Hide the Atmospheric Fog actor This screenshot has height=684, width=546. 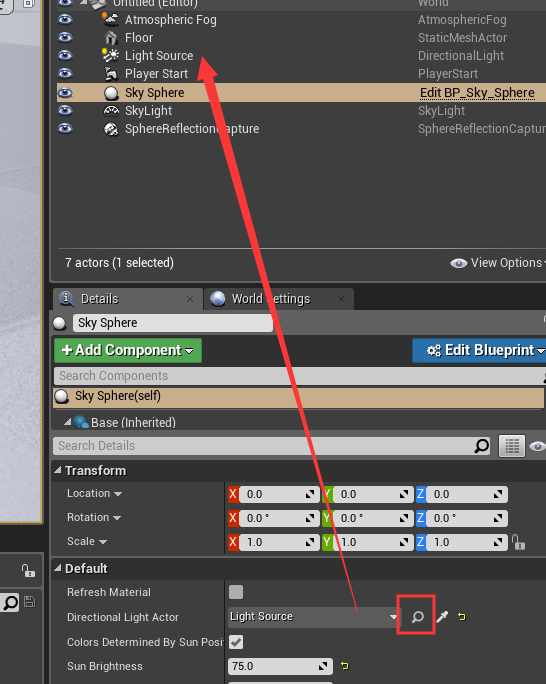coord(65,20)
